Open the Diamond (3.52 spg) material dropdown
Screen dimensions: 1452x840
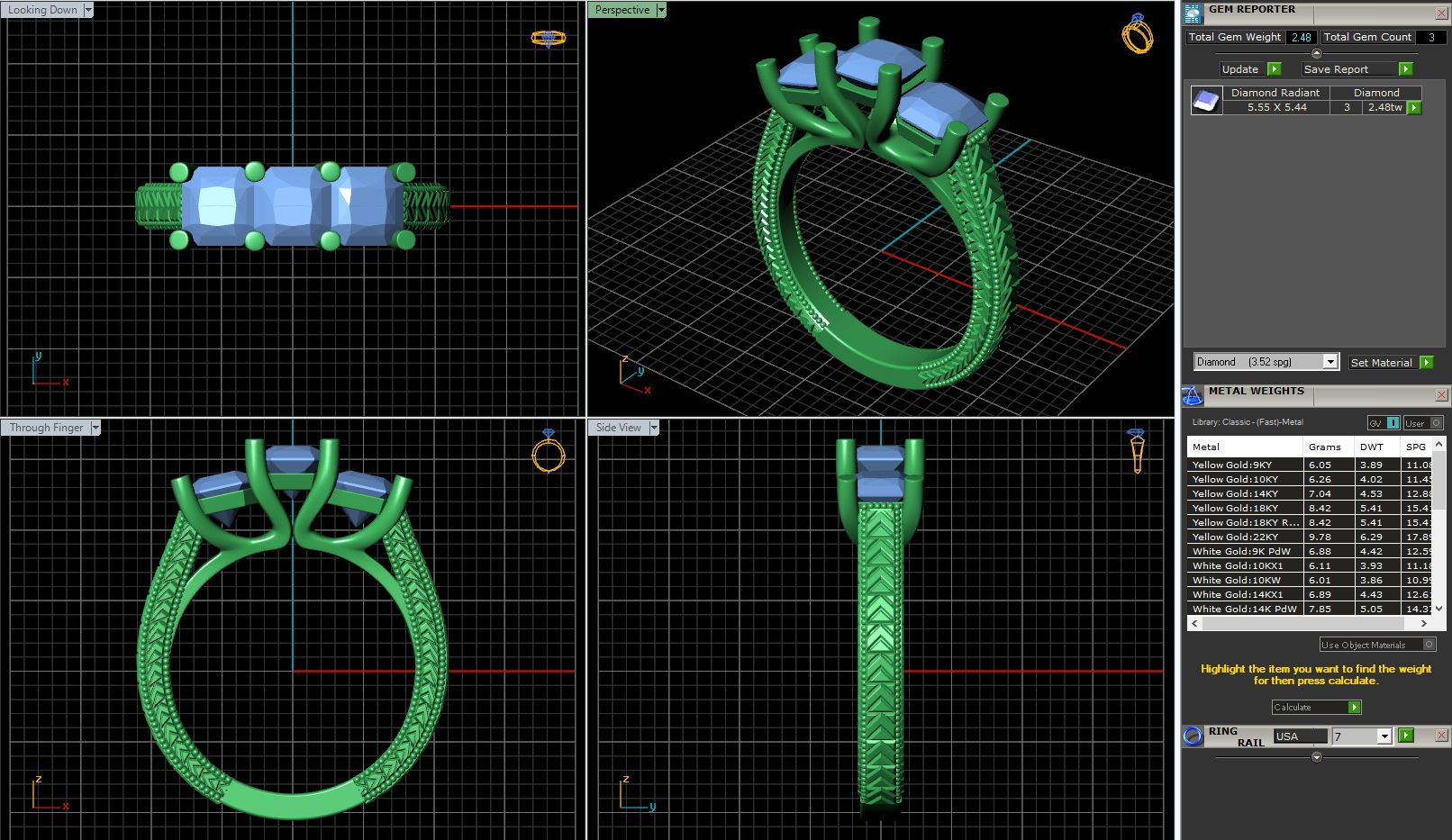(x=1329, y=362)
